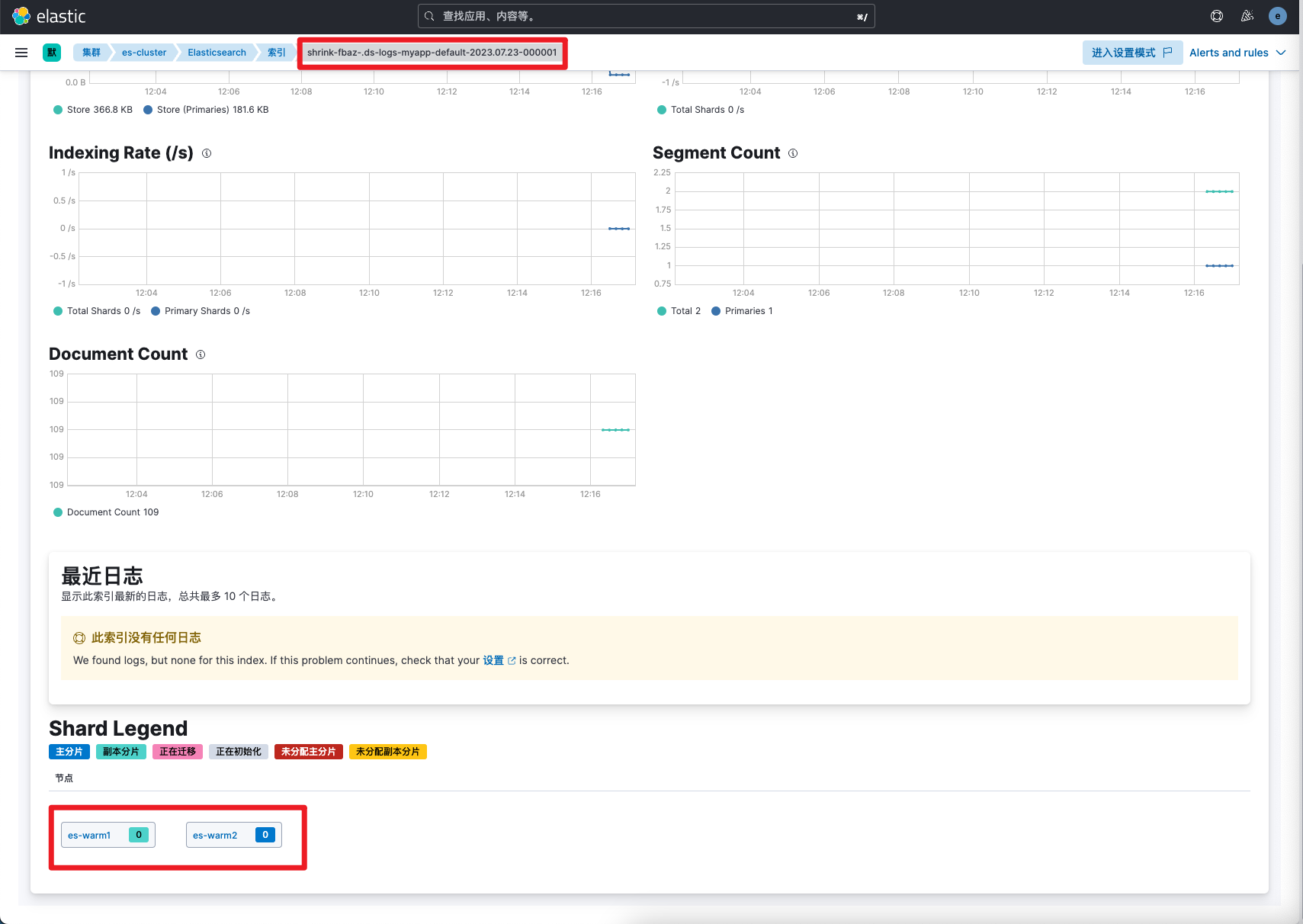
Task: Go to Elasticsearch breadcrumb
Action: 217,53
